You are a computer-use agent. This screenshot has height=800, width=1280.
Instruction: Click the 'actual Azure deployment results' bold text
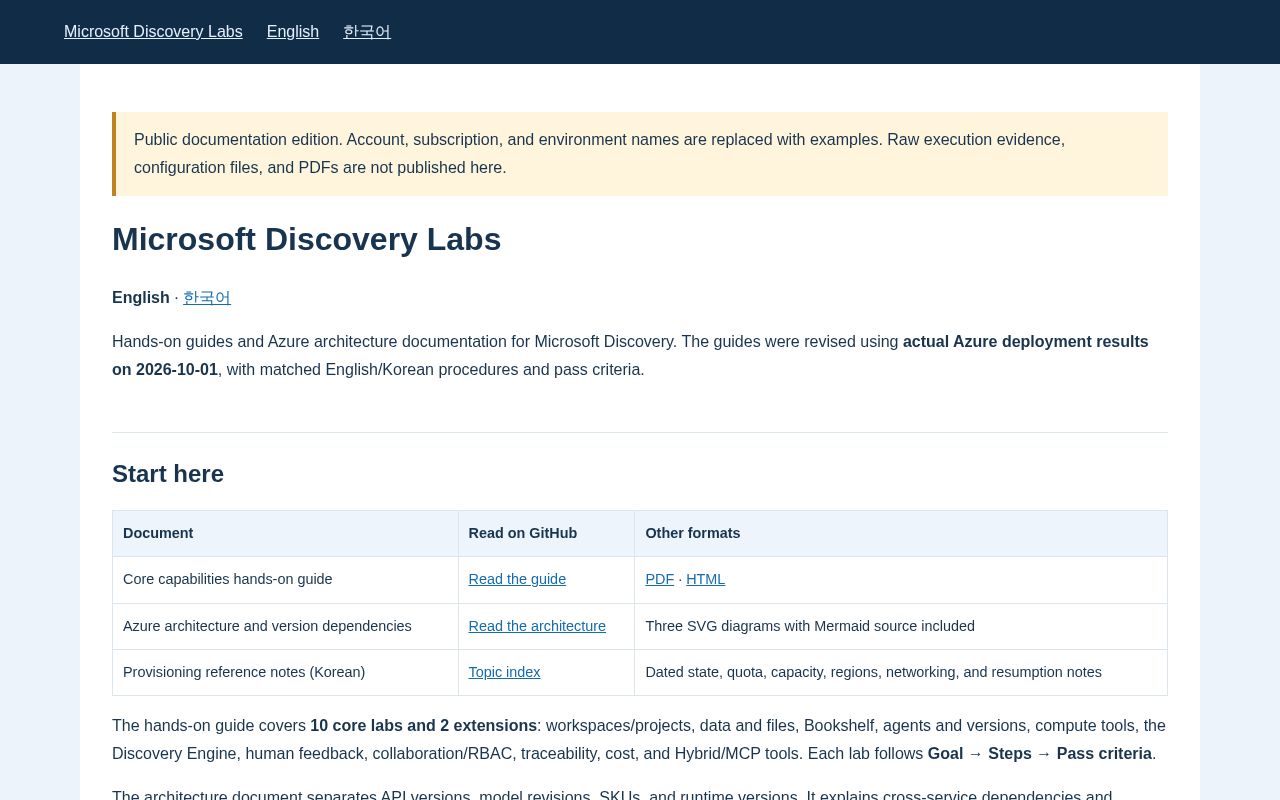tap(1026, 342)
